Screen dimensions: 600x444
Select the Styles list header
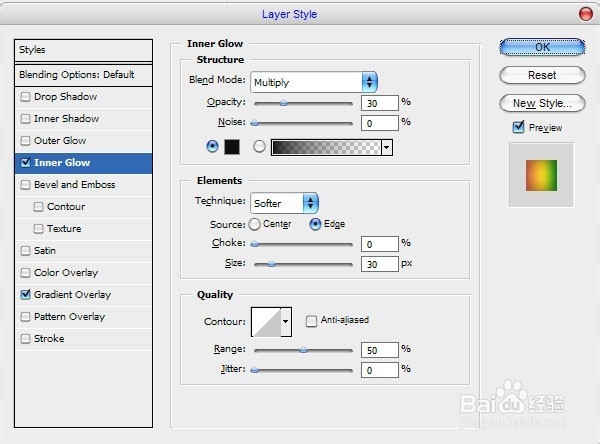point(83,50)
